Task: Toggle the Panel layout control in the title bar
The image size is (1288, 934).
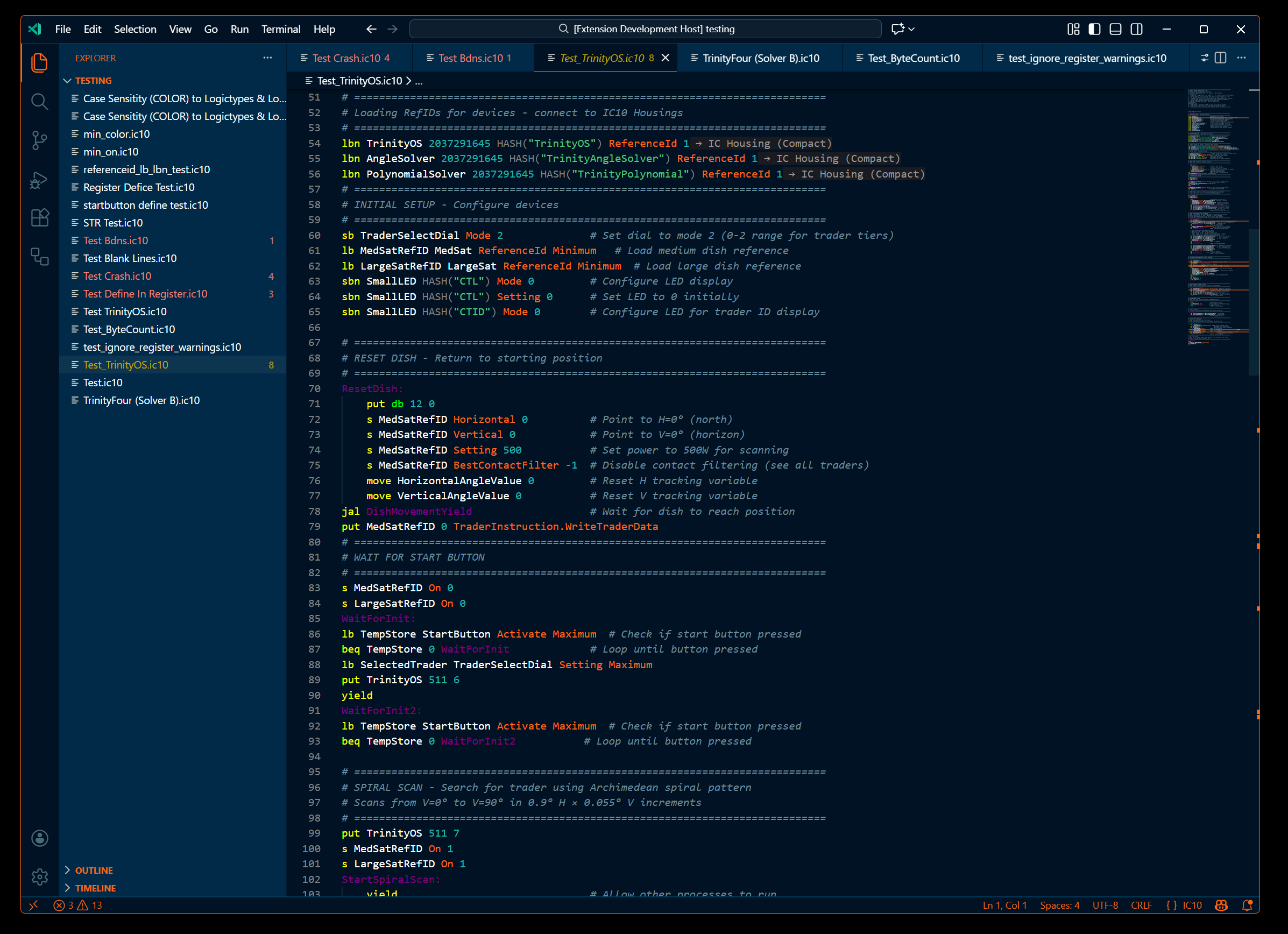Action: (x=1115, y=29)
